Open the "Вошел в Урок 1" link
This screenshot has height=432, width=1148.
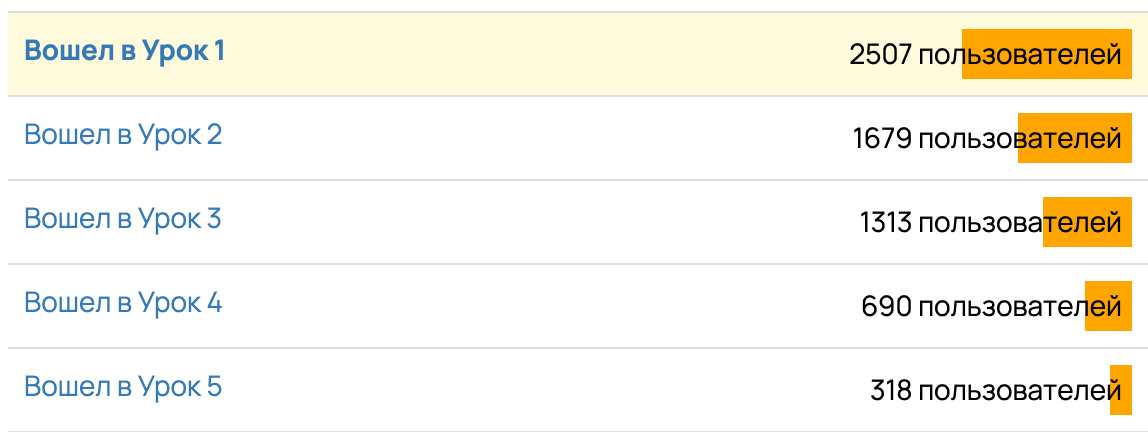(x=124, y=51)
